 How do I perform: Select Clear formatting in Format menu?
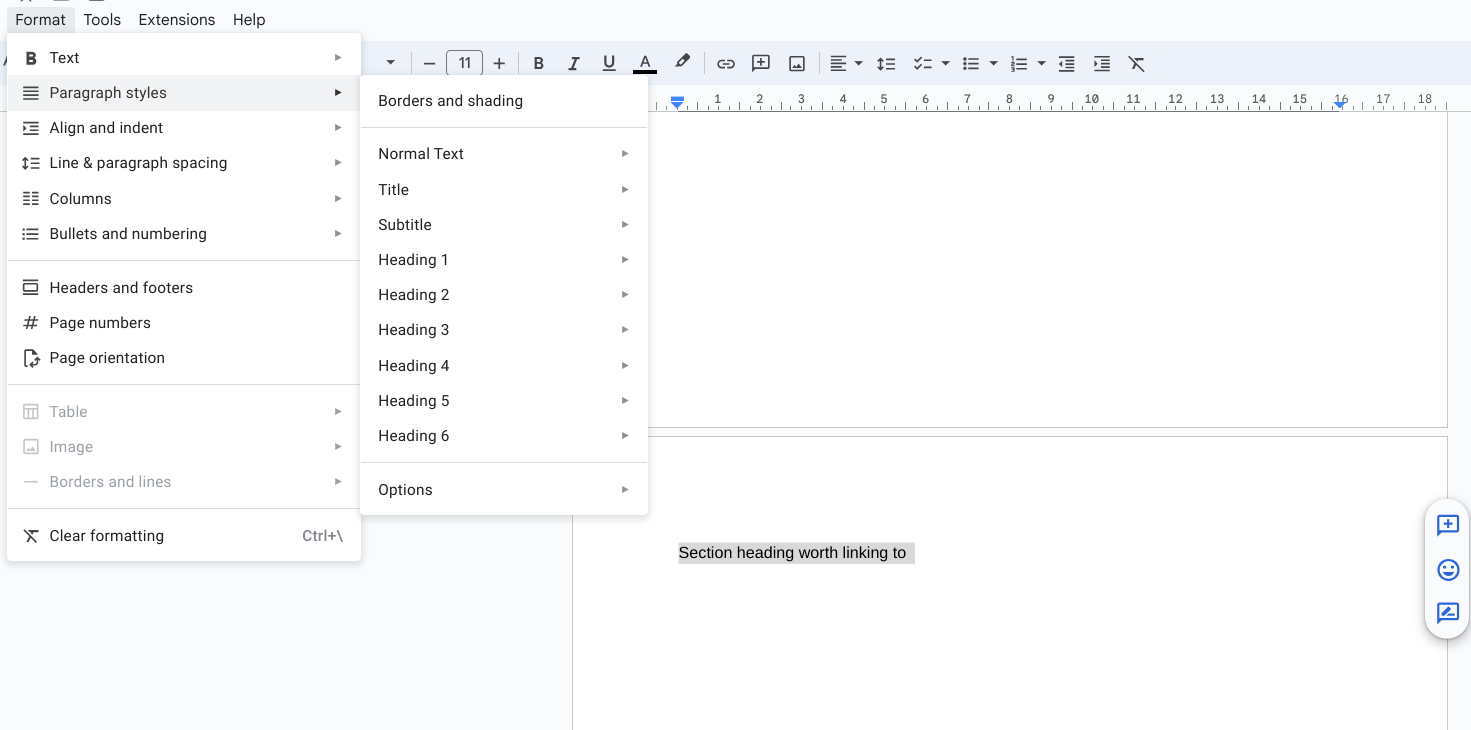[184, 536]
